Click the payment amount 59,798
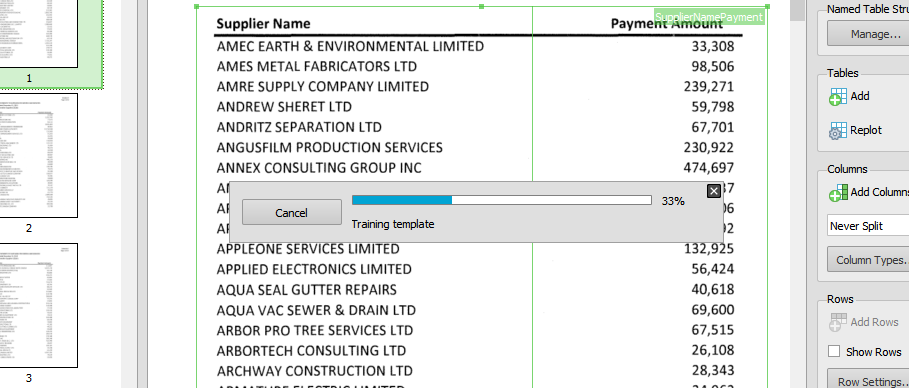 pyautogui.click(x=712, y=107)
